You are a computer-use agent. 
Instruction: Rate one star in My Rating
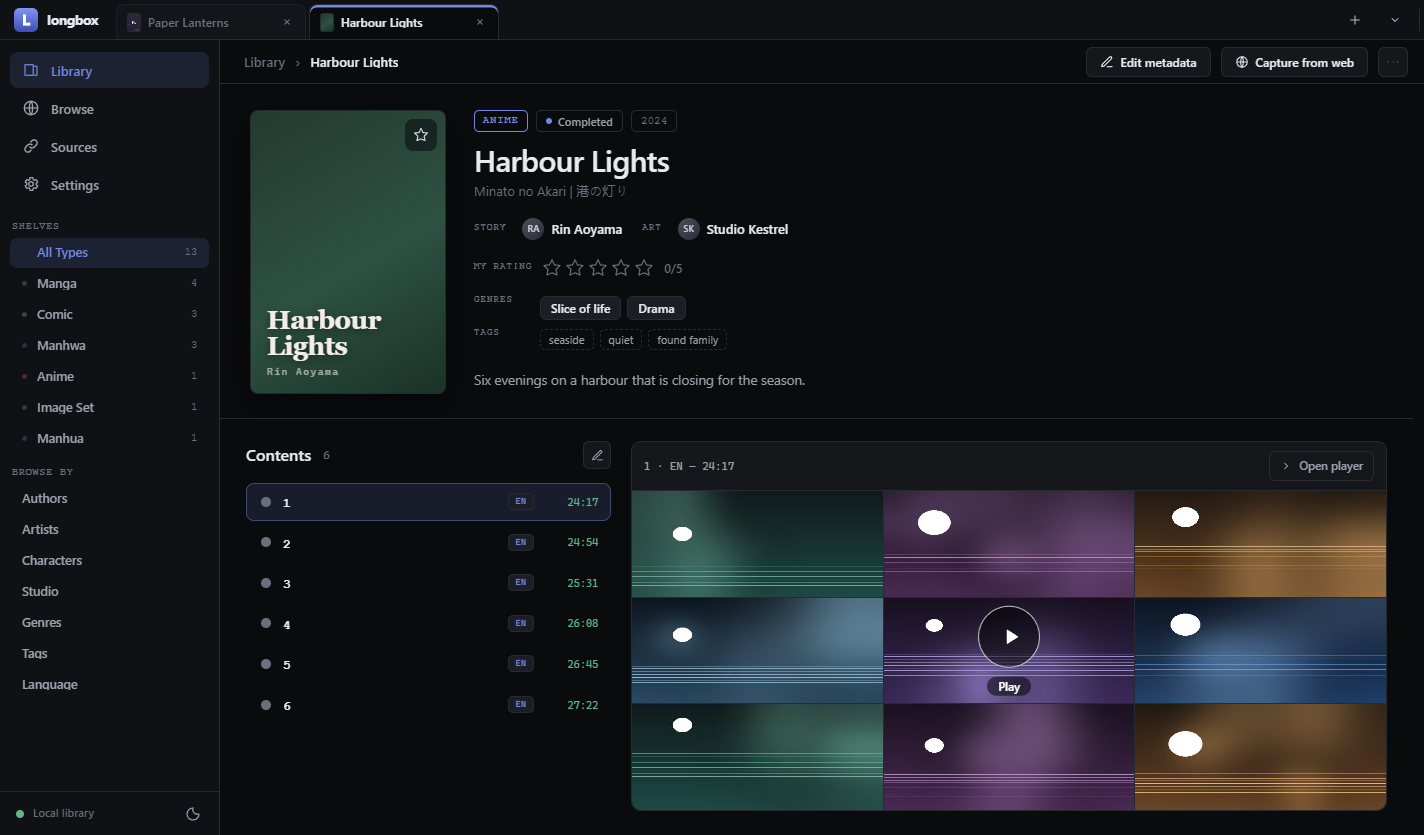[552, 268]
